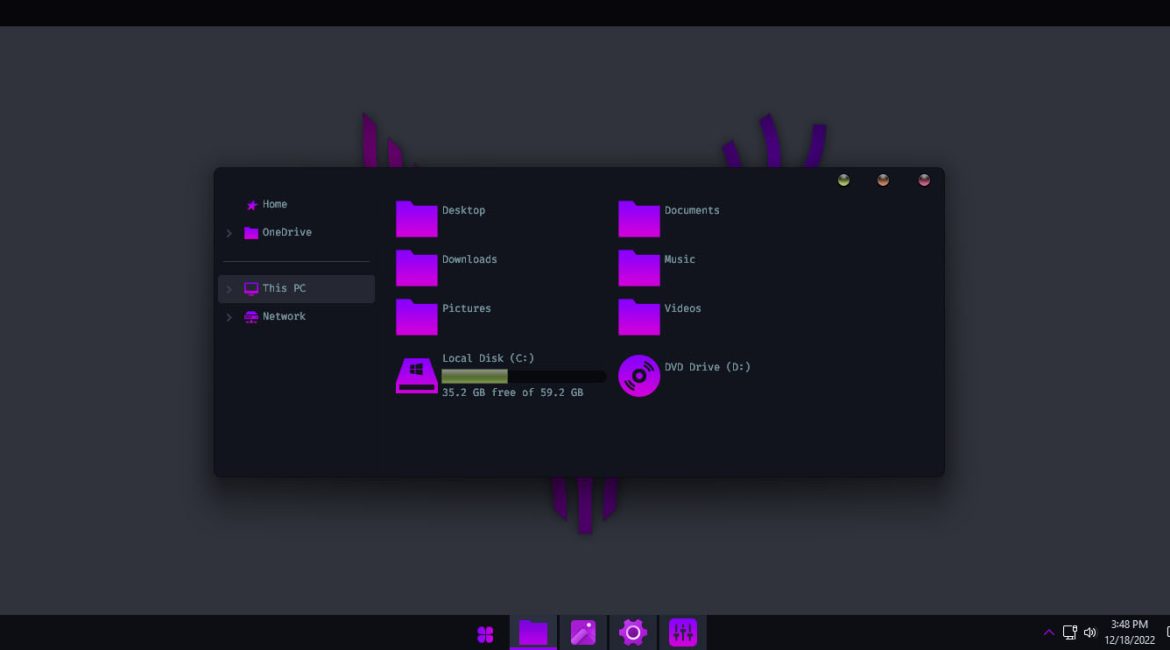The height and width of the screenshot is (650, 1170).
Task: Open the Videos folder
Action: point(639,317)
